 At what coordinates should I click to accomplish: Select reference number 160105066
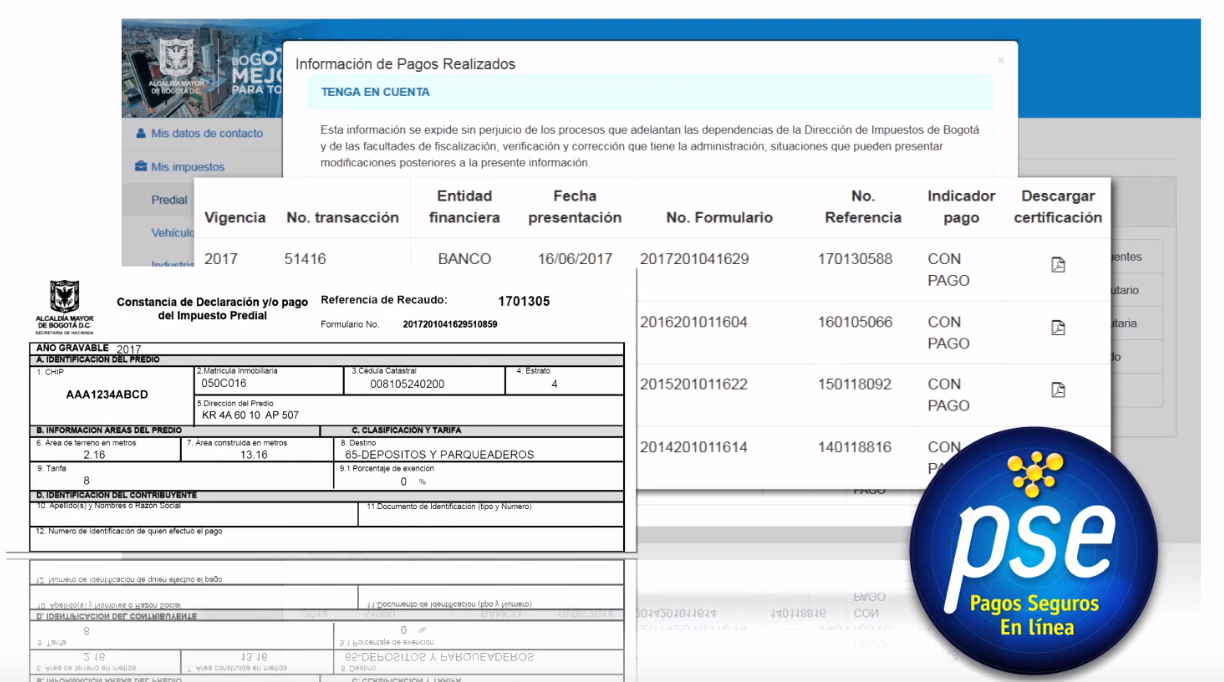855,322
